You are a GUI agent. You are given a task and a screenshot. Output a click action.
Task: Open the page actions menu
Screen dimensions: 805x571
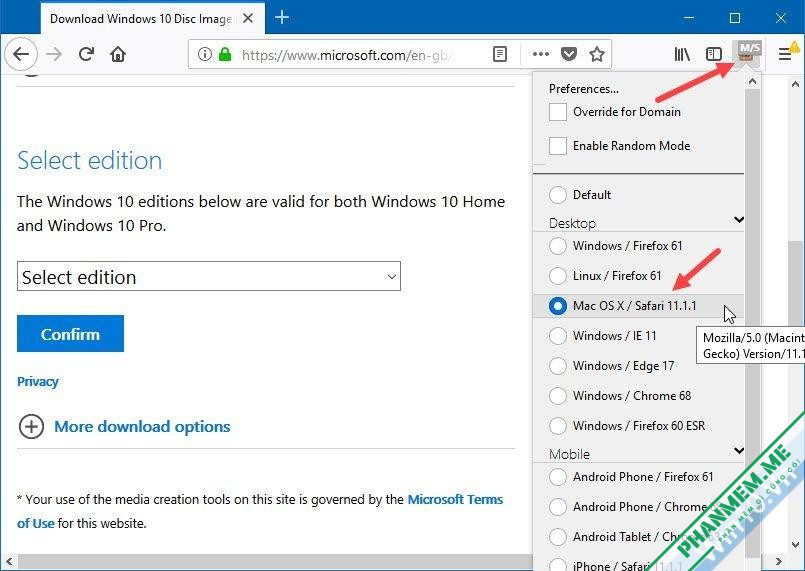541,54
